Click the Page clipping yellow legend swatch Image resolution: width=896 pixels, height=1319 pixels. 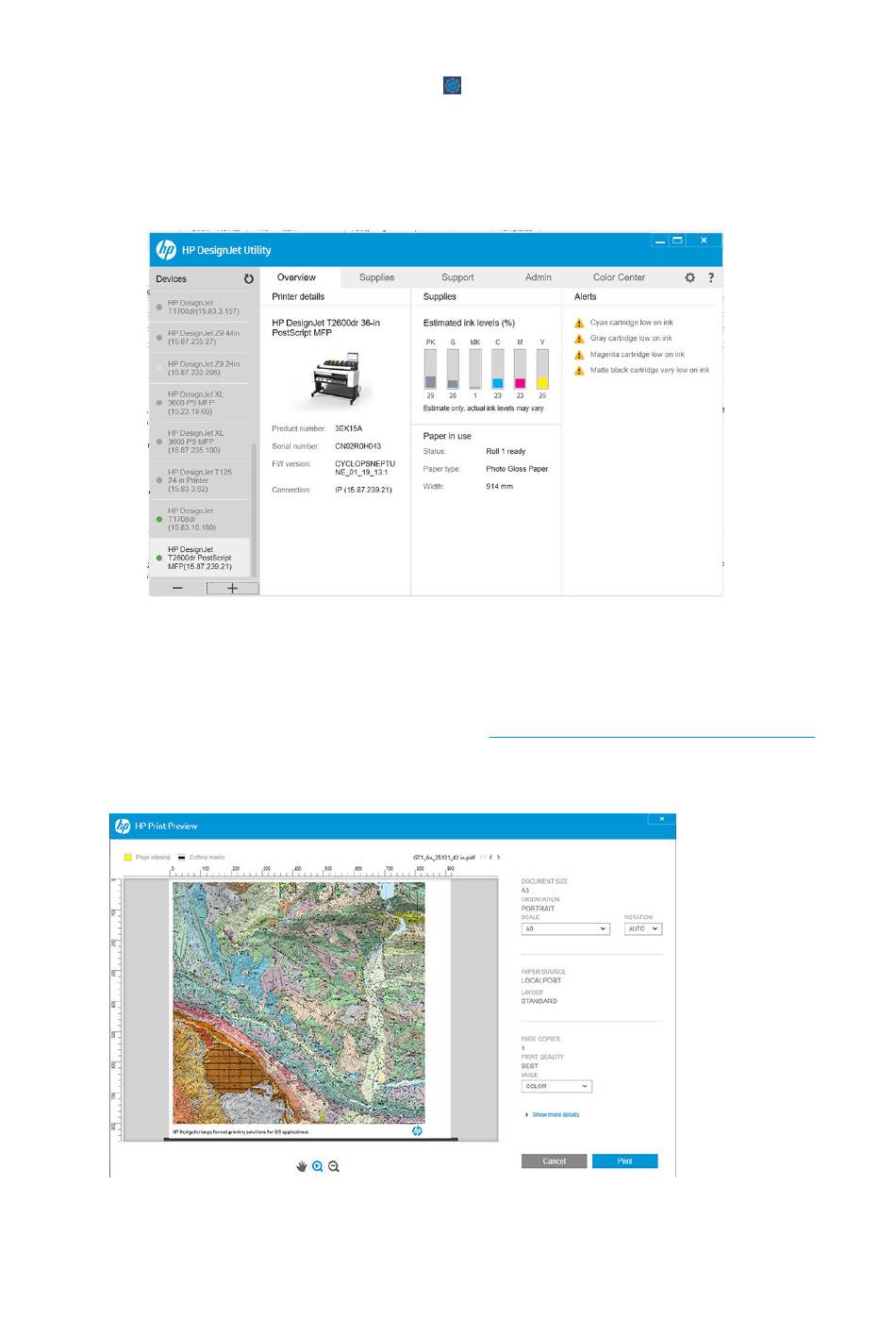click(x=128, y=858)
